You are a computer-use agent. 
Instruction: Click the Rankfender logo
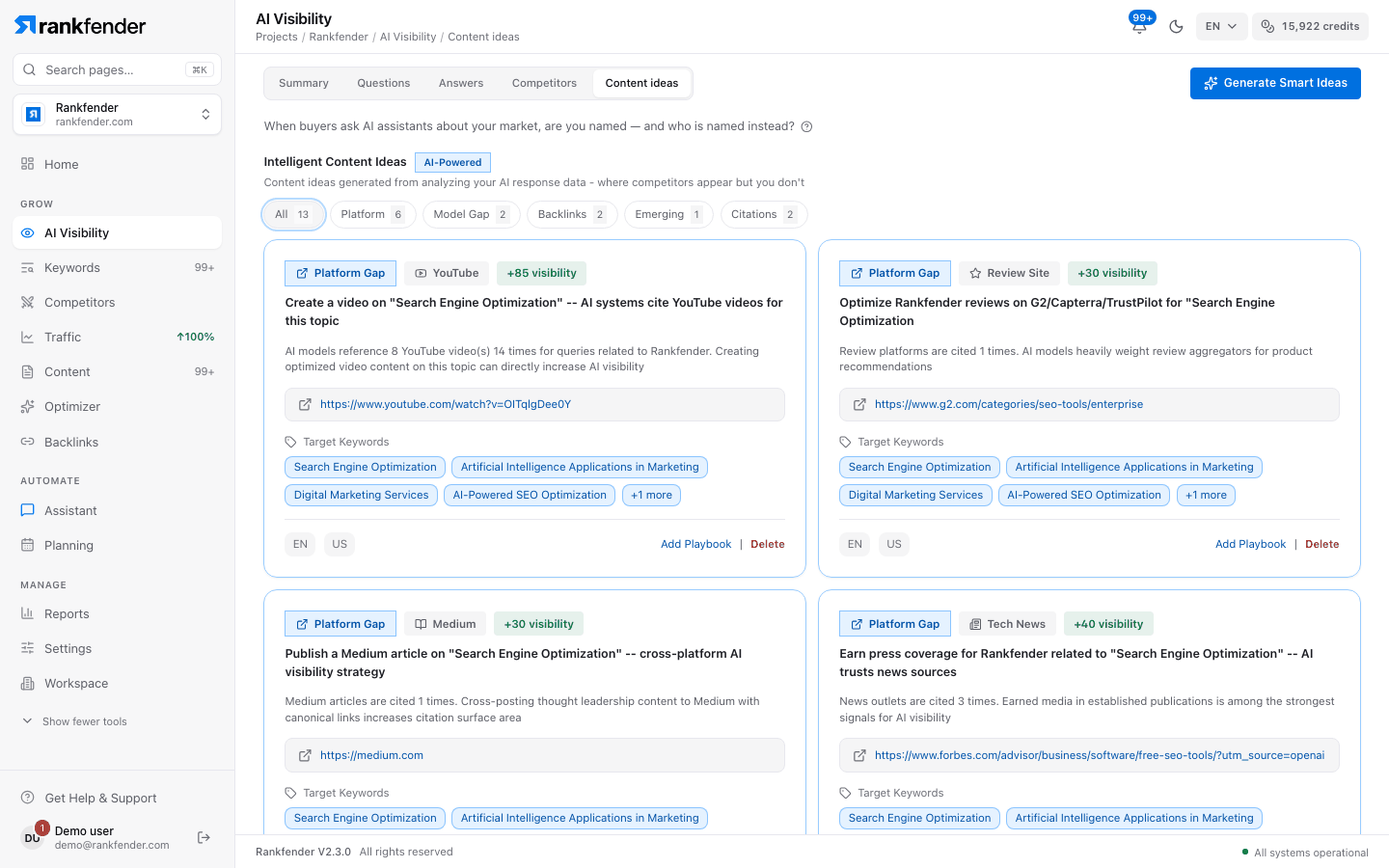80,26
